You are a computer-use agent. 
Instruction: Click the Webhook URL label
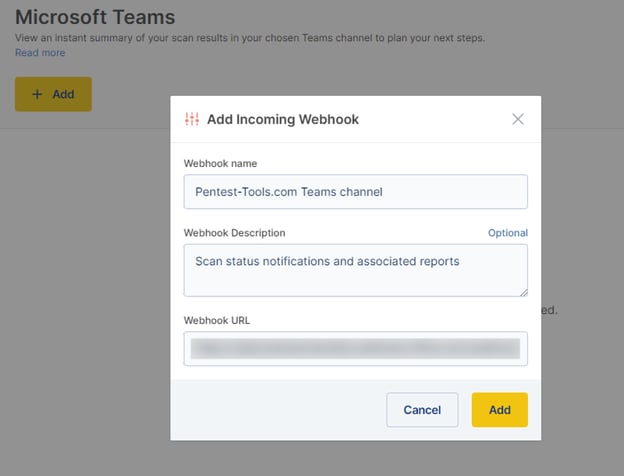coord(217,320)
